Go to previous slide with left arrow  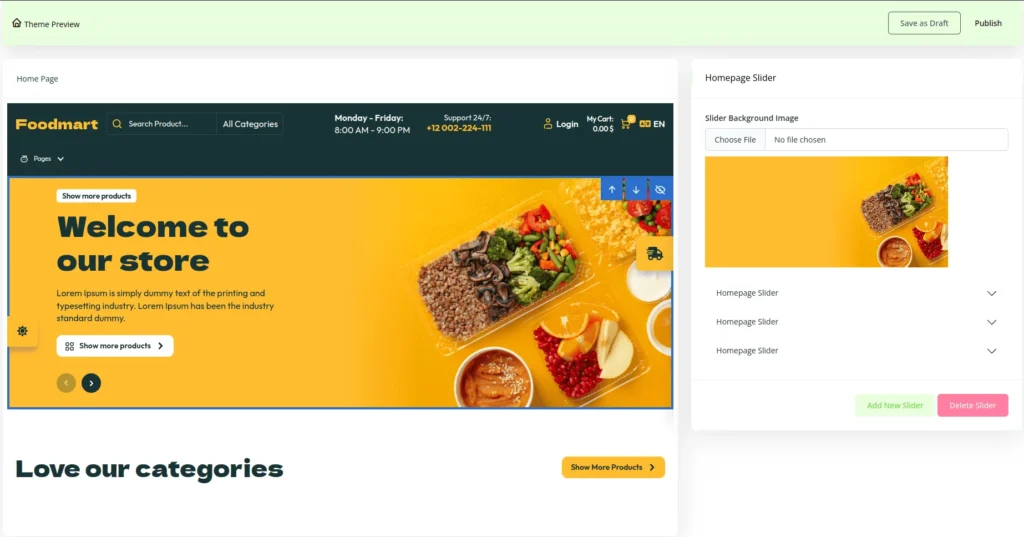pyautogui.click(x=66, y=383)
